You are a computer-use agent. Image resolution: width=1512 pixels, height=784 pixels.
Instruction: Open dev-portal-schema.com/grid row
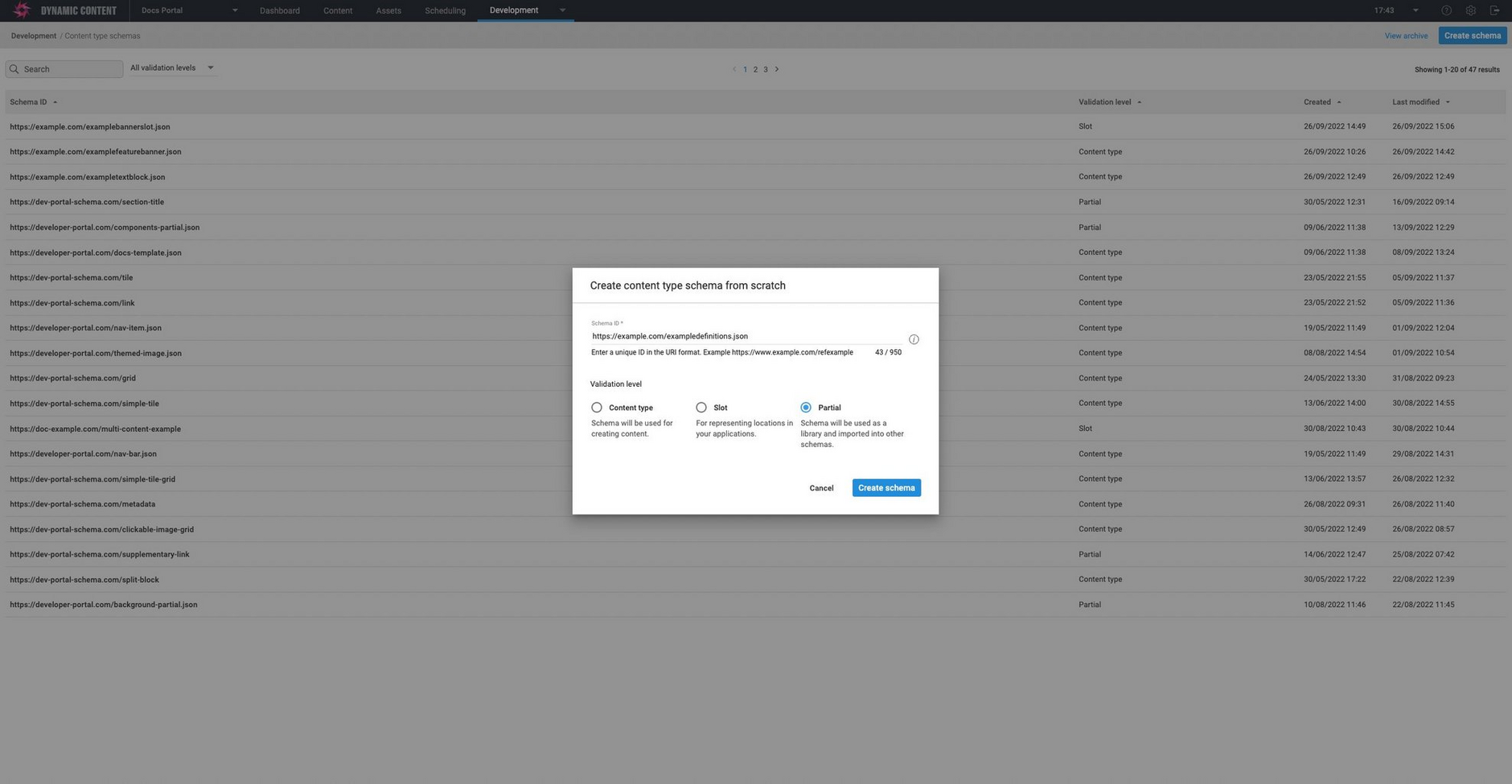point(755,378)
